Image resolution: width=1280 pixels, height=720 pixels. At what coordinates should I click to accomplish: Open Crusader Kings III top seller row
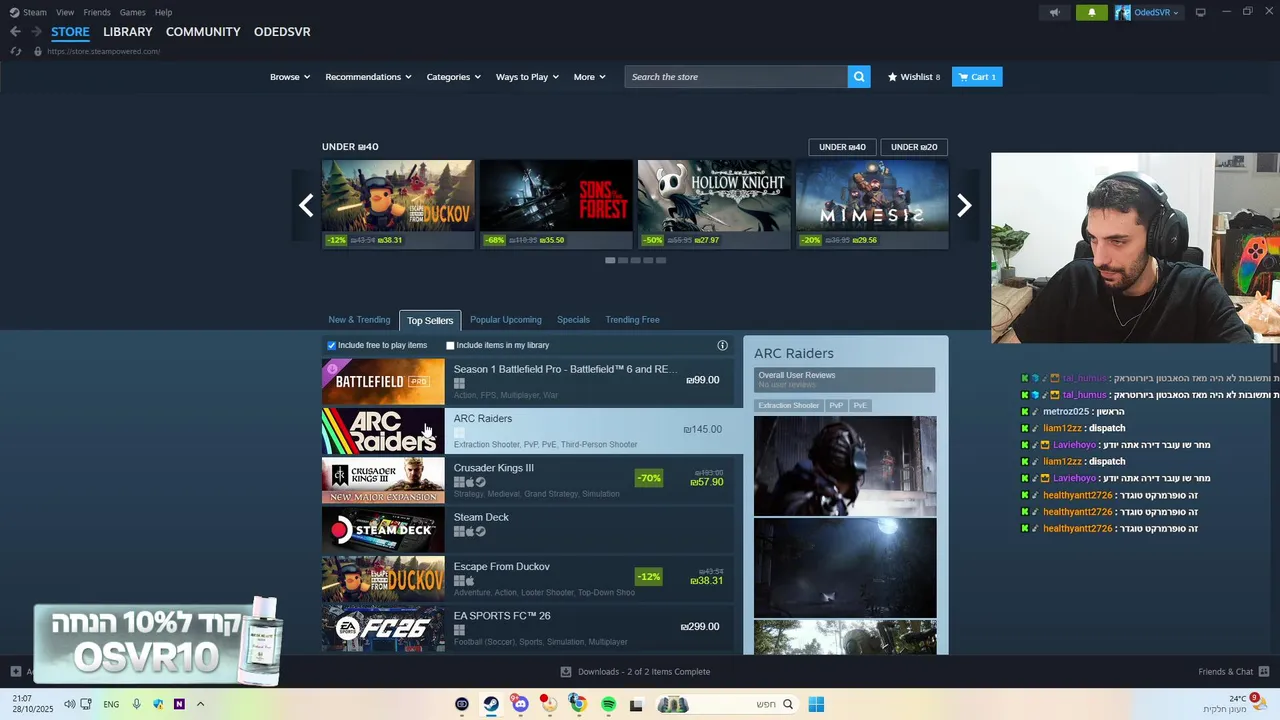(528, 480)
